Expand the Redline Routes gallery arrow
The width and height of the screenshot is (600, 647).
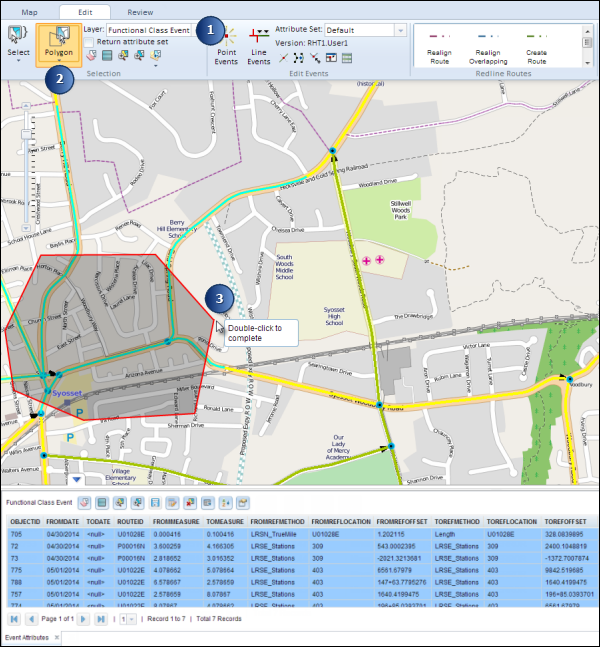pos(587,62)
